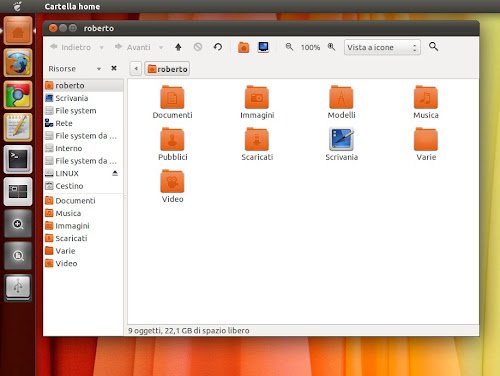Viewport: 500px width, 376px height.
Task: Open the text editor launcher icon
Action: click(18, 127)
